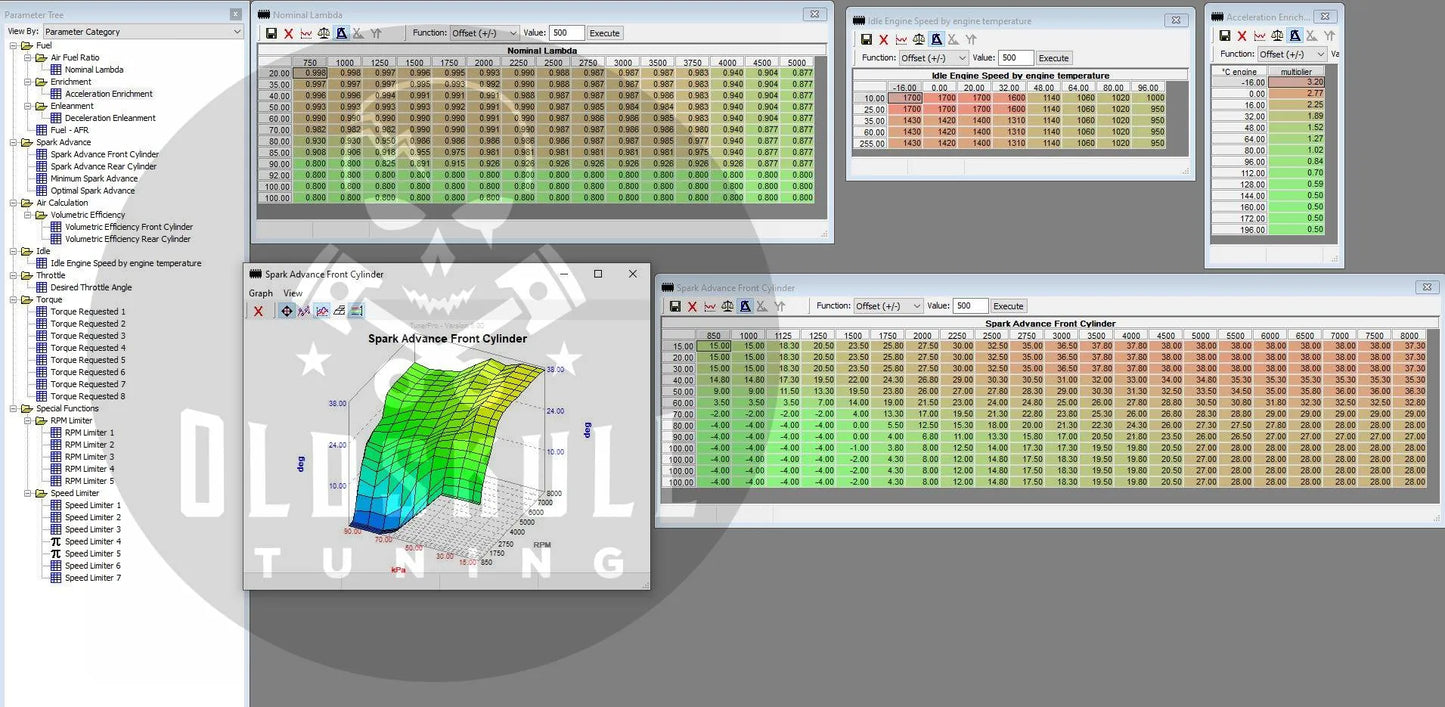Click balance scale icon in Nominal Lambda toolbar
The width and height of the screenshot is (1445, 707).
point(324,33)
